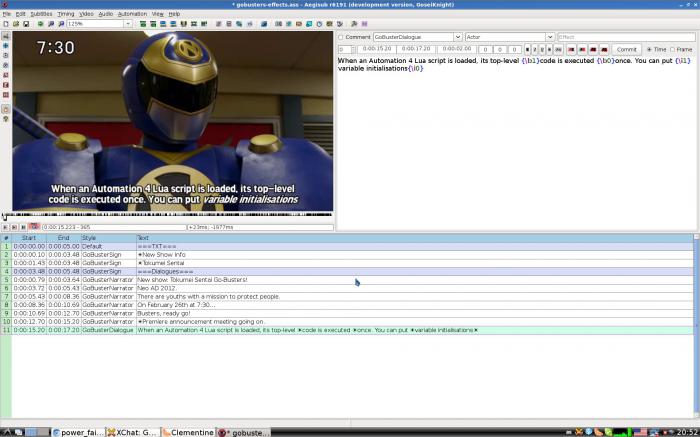Open the Video menu
Image resolution: width=700 pixels, height=437 pixels.
86,14
